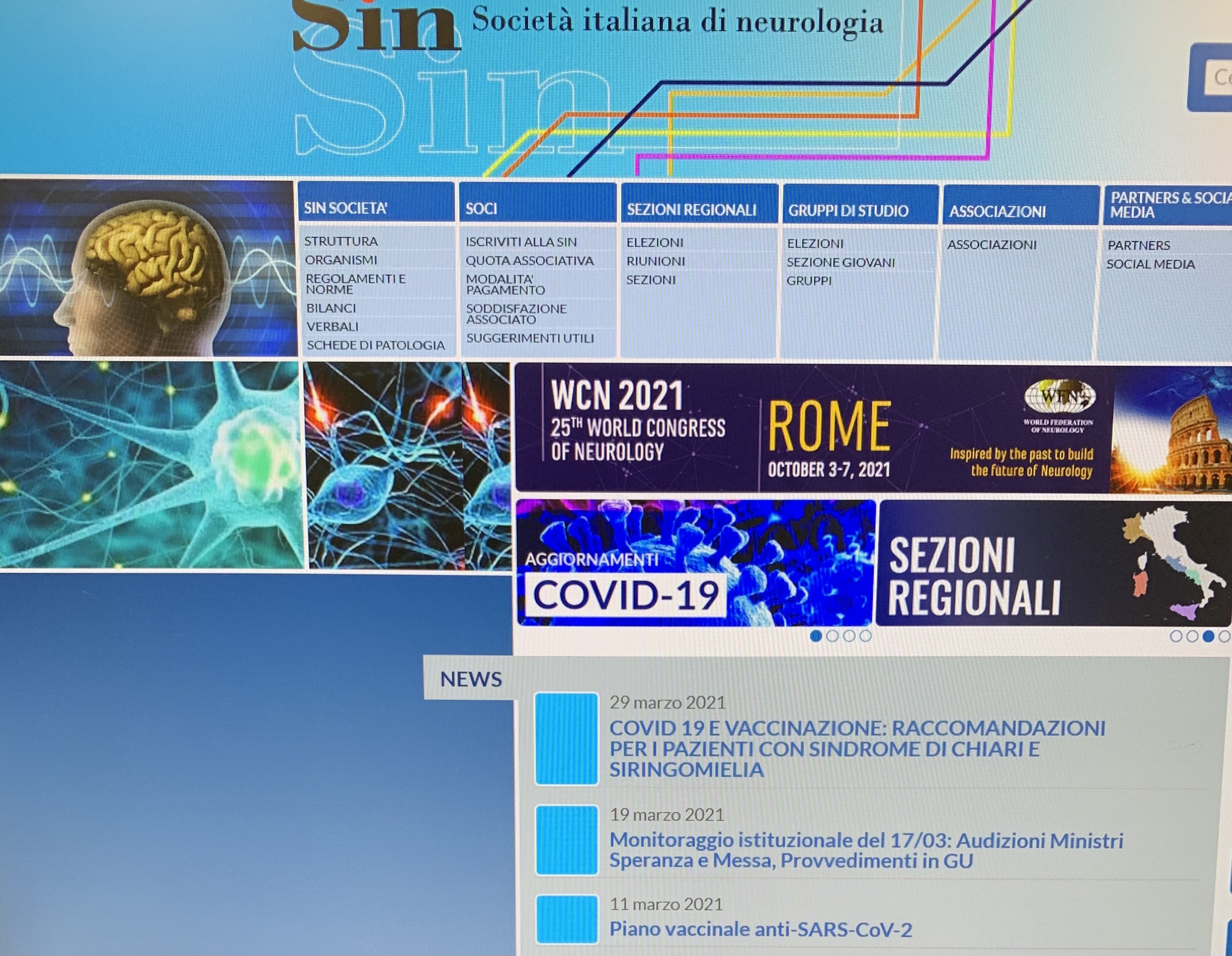1232x956 pixels.
Task: Open Aggiornamenti COVID-19 banner
Action: 695,563
